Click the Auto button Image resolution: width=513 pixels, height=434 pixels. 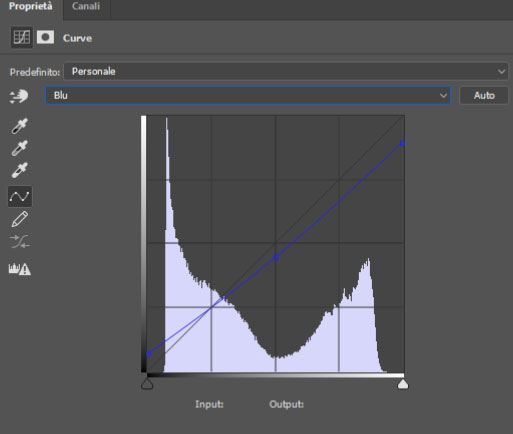point(484,96)
